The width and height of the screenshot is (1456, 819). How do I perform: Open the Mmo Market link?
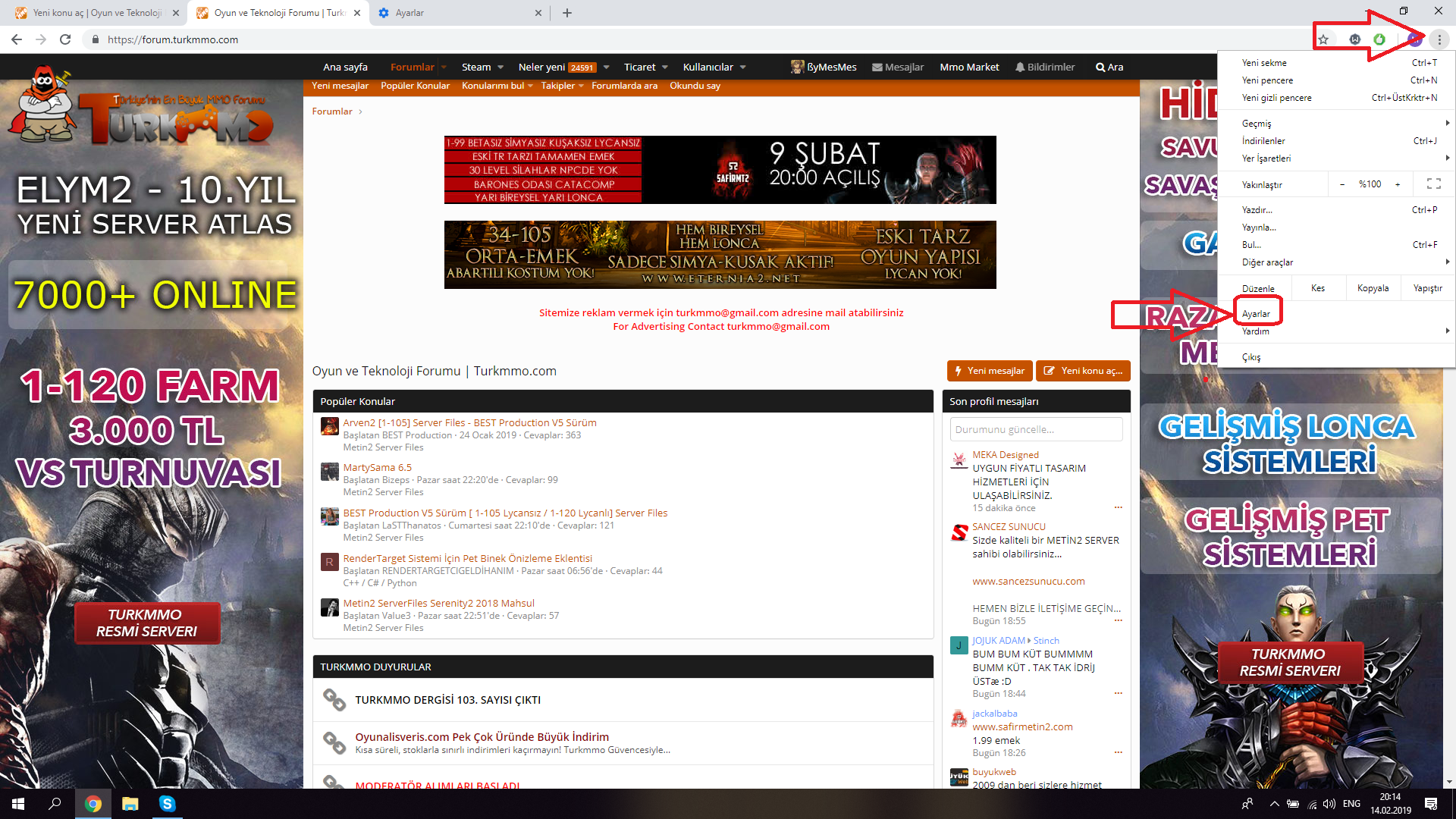pos(969,67)
